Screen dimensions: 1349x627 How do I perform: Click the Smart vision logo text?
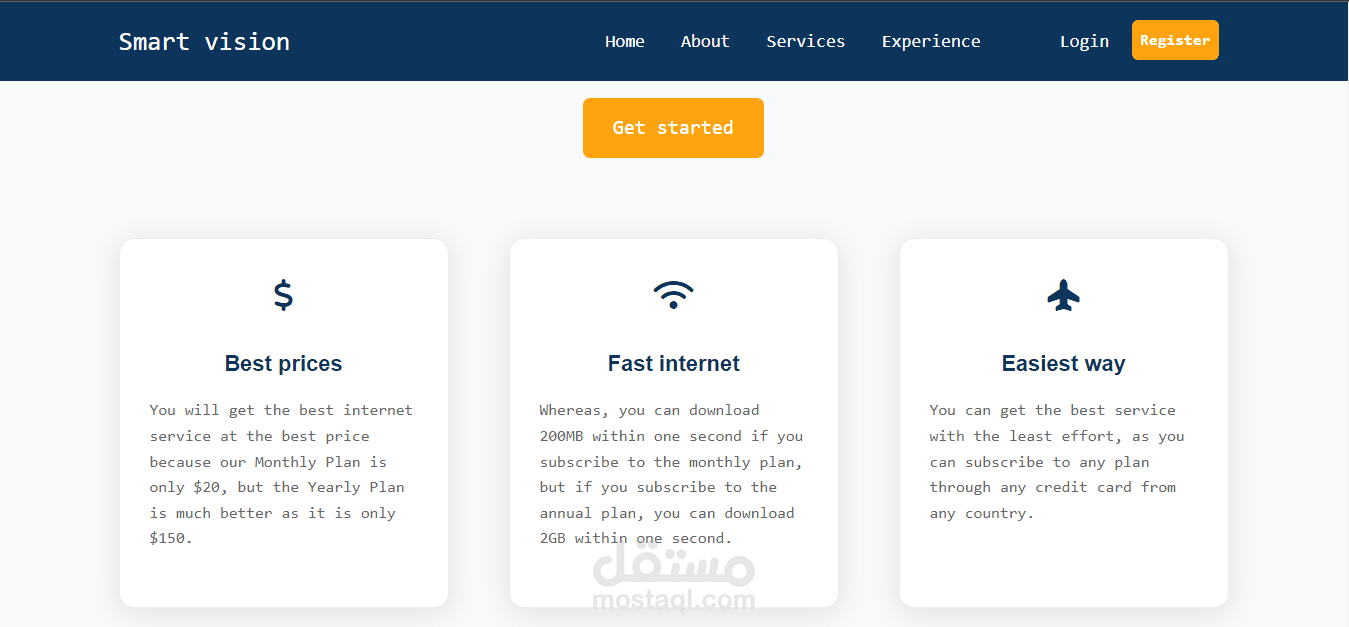204,41
